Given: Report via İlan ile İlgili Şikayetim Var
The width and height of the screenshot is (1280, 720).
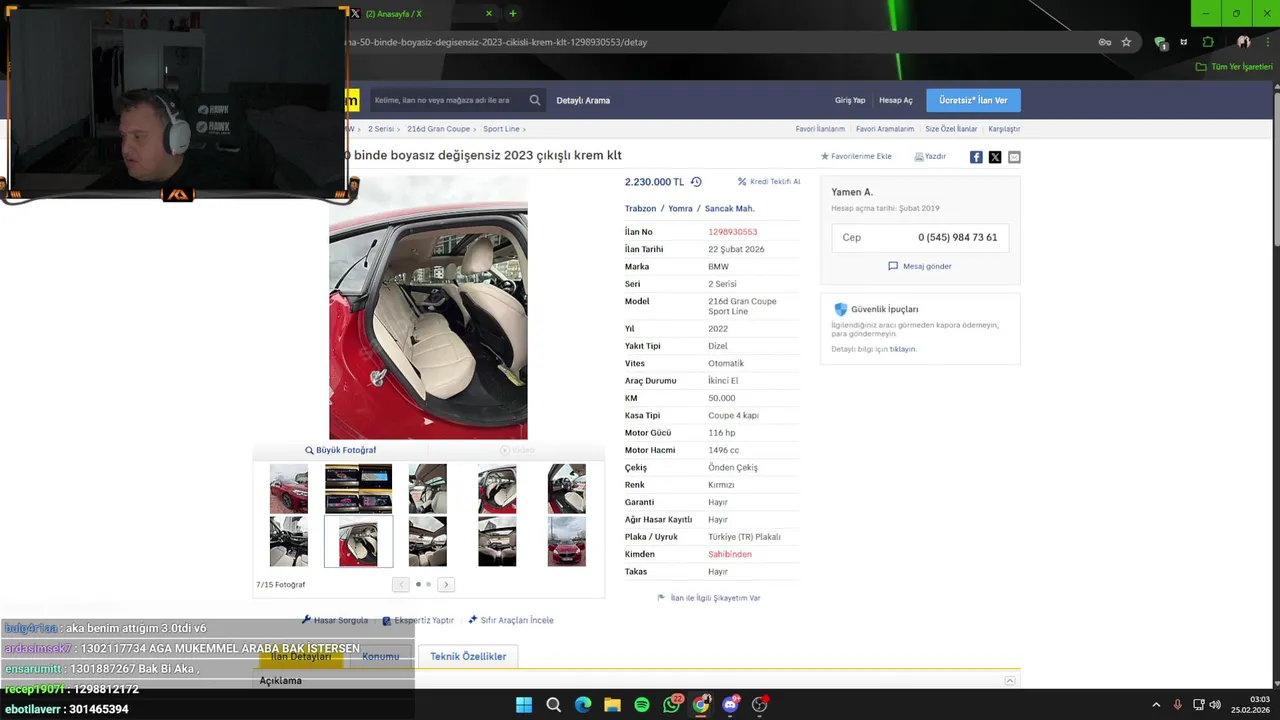Looking at the screenshot, I should point(709,598).
